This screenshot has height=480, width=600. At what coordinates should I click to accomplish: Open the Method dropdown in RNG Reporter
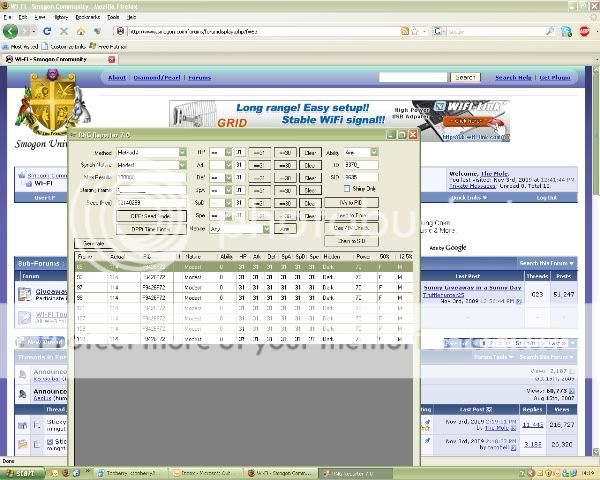click(x=182, y=152)
